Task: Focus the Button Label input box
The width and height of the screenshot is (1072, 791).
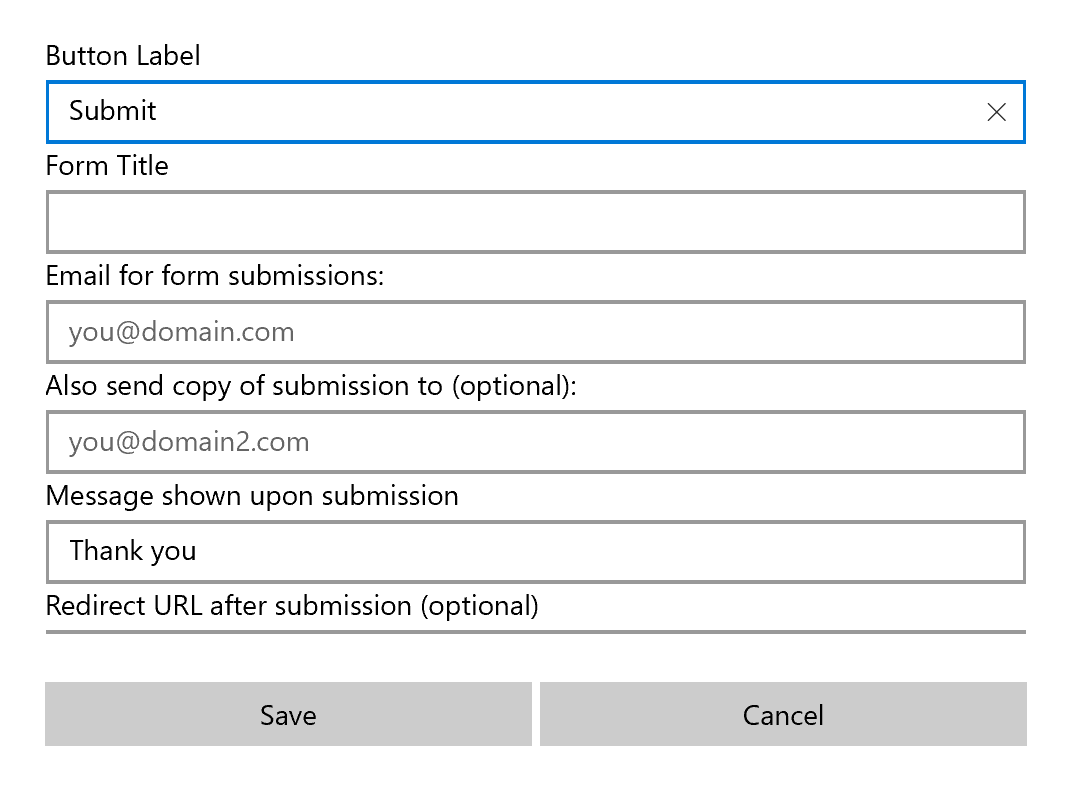Action: click(535, 112)
